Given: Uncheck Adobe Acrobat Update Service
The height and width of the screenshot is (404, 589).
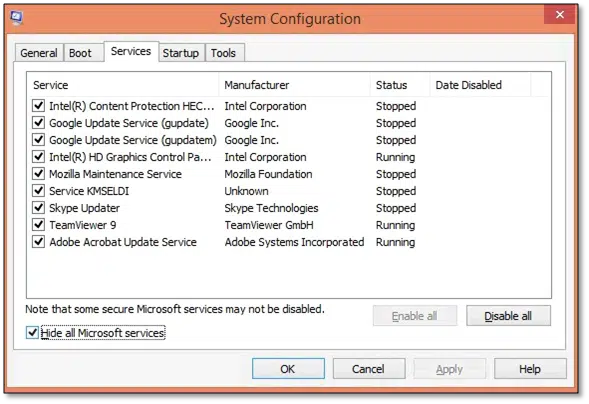Looking at the screenshot, I should [38, 241].
